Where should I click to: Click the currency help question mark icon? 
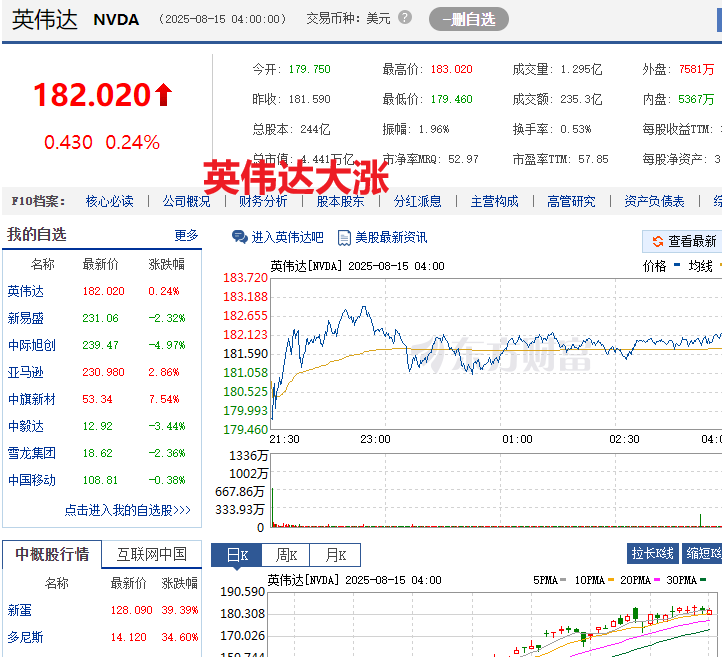click(405, 17)
